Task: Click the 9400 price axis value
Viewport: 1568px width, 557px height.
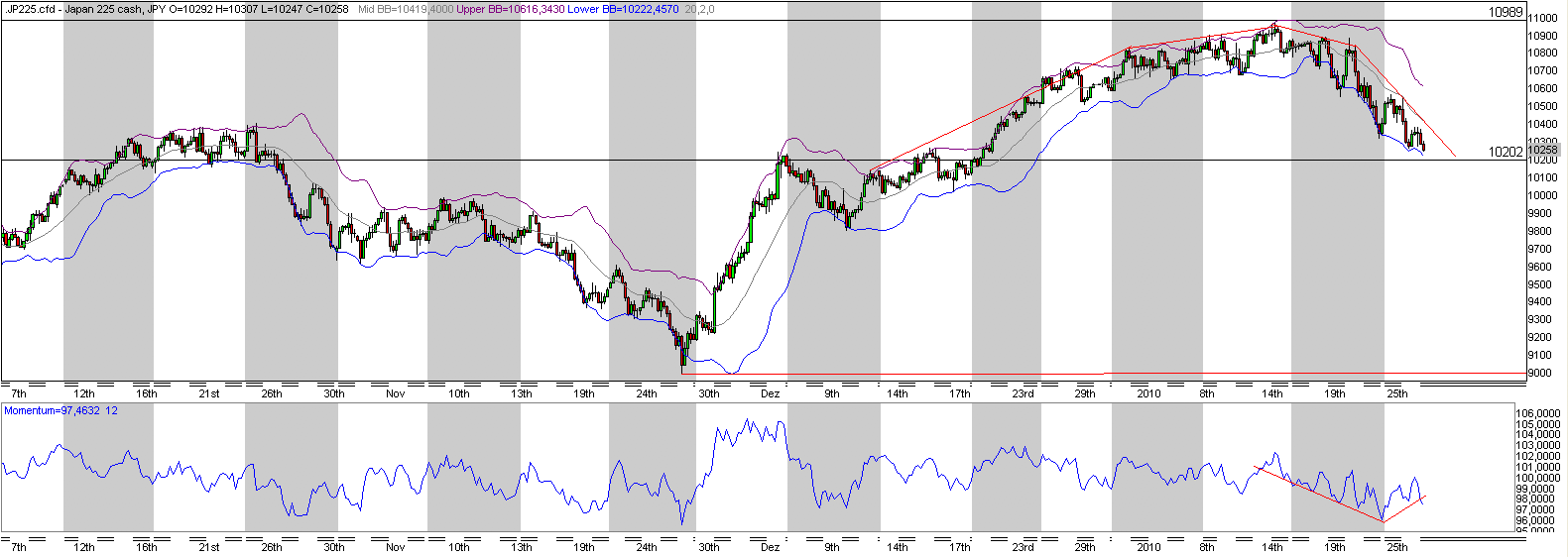Action: 1540,301
